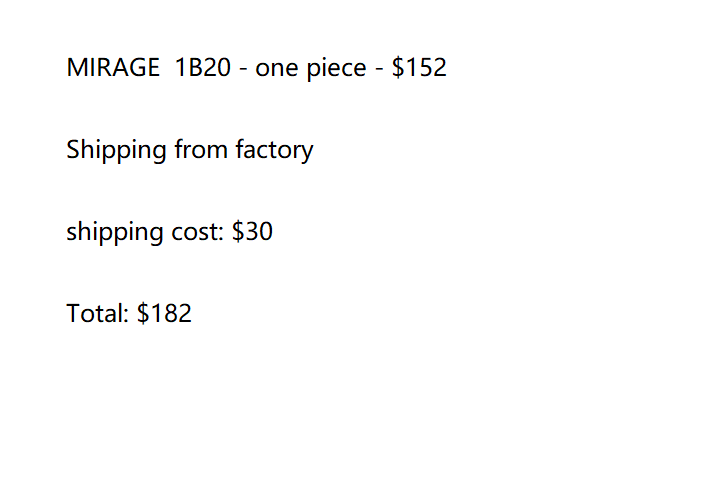The image size is (706, 500).
Task: Click the word "one" in first line
Action: pyautogui.click(x=276, y=68)
